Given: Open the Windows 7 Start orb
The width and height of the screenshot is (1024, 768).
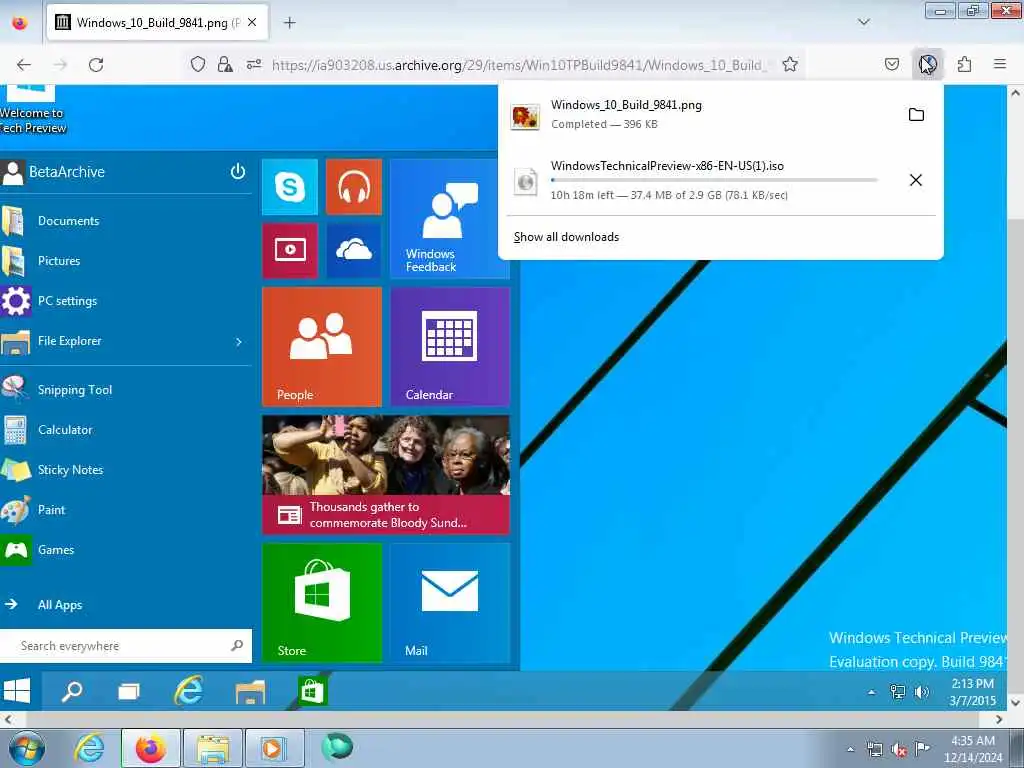Looking at the screenshot, I should pos(26,748).
